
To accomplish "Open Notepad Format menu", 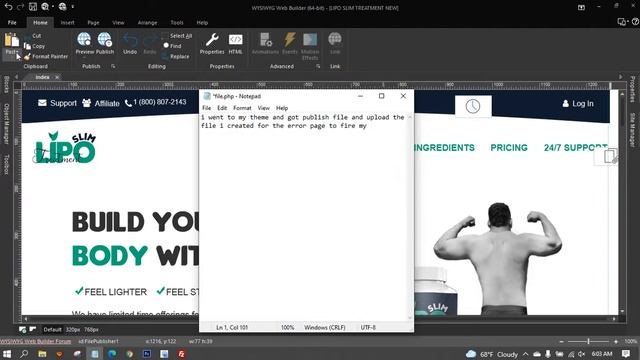I will click(x=242, y=108).
